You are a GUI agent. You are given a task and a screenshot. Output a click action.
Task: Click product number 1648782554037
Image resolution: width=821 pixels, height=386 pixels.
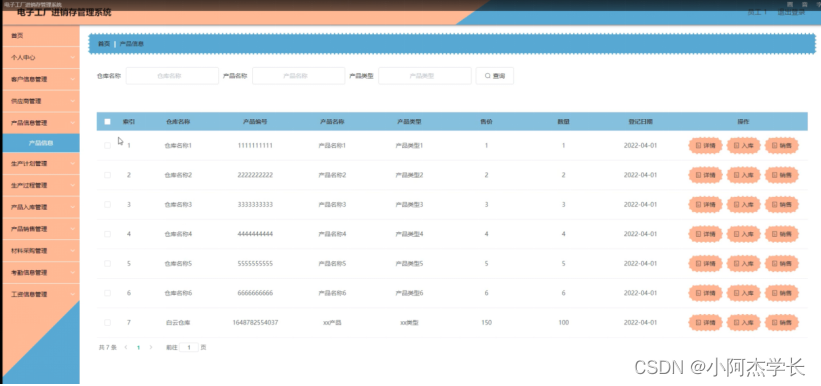click(255, 323)
